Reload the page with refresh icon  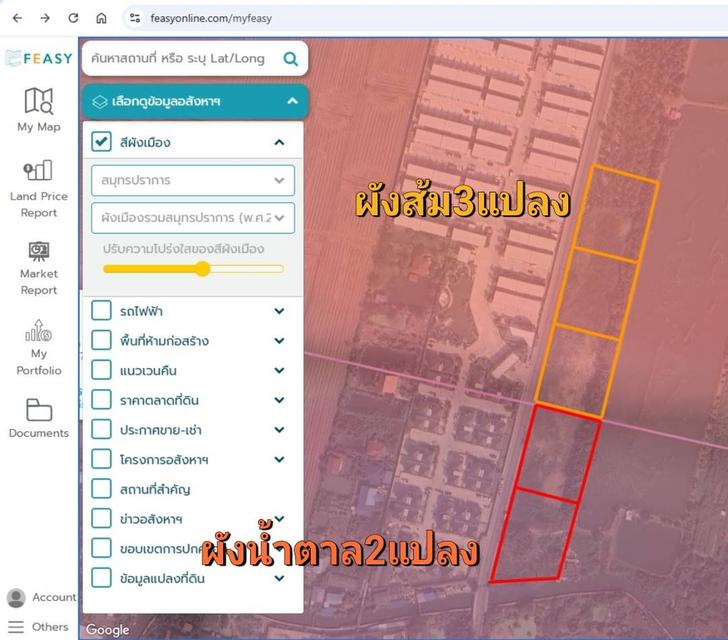[x=73, y=18]
